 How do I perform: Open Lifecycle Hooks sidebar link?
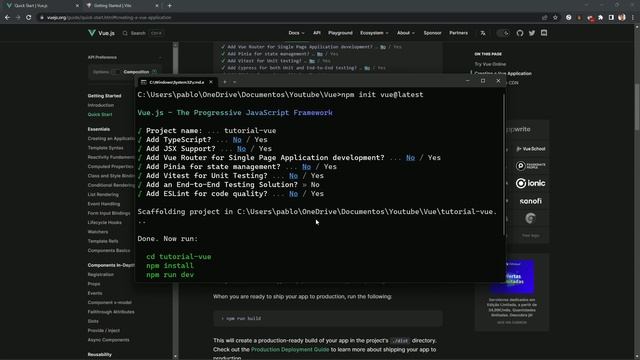pyautogui.click(x=104, y=222)
